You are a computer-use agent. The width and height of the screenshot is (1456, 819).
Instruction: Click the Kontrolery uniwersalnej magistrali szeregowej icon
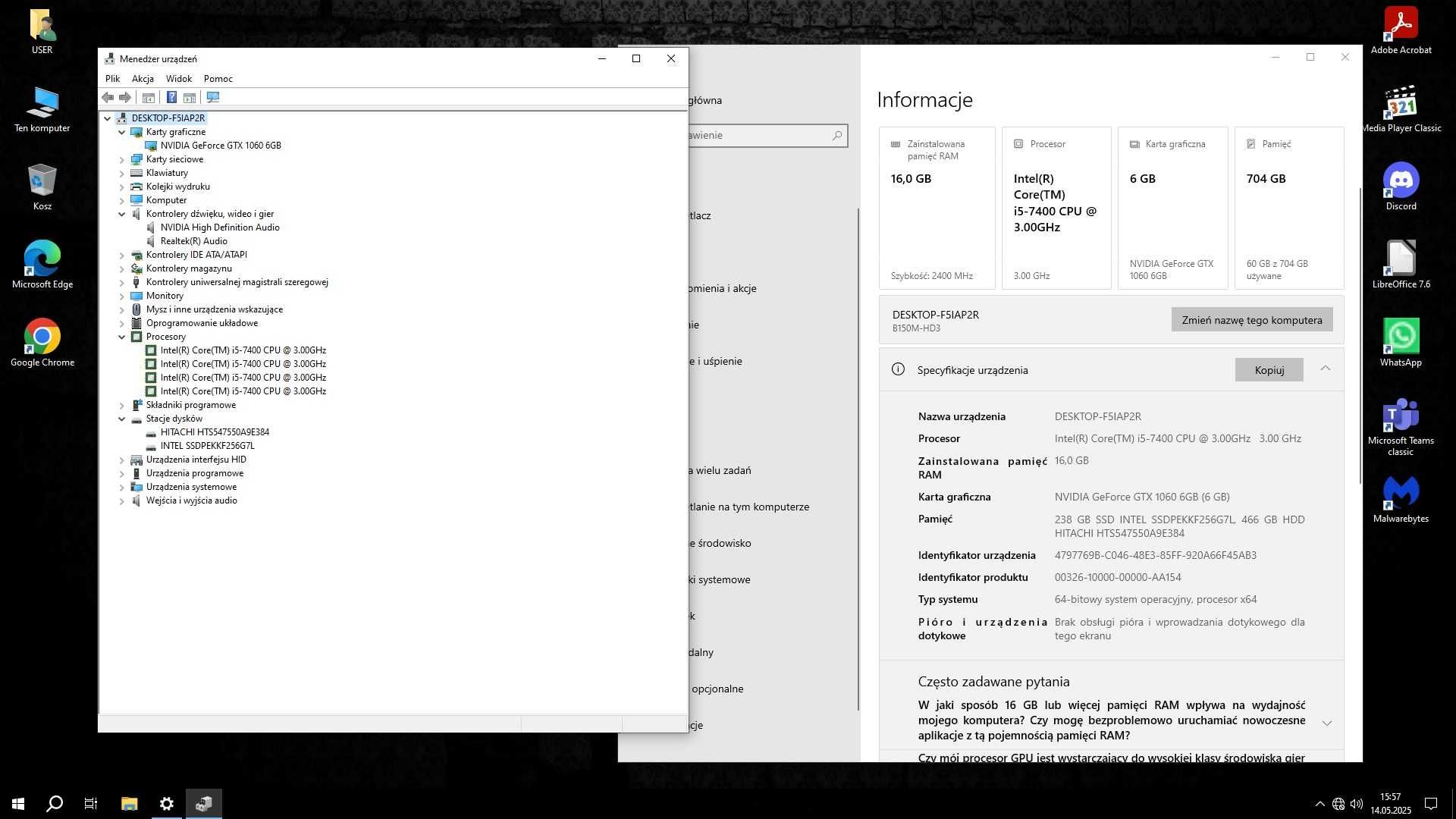pos(136,282)
